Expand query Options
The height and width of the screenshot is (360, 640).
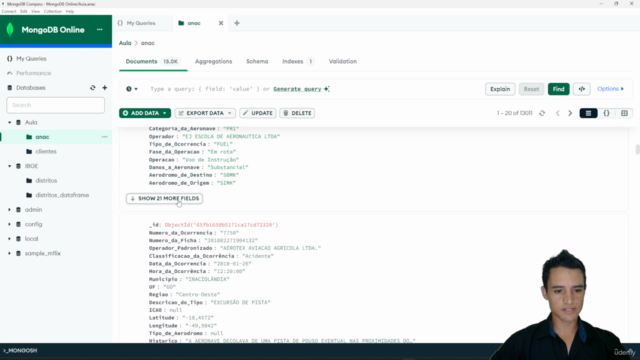click(610, 89)
